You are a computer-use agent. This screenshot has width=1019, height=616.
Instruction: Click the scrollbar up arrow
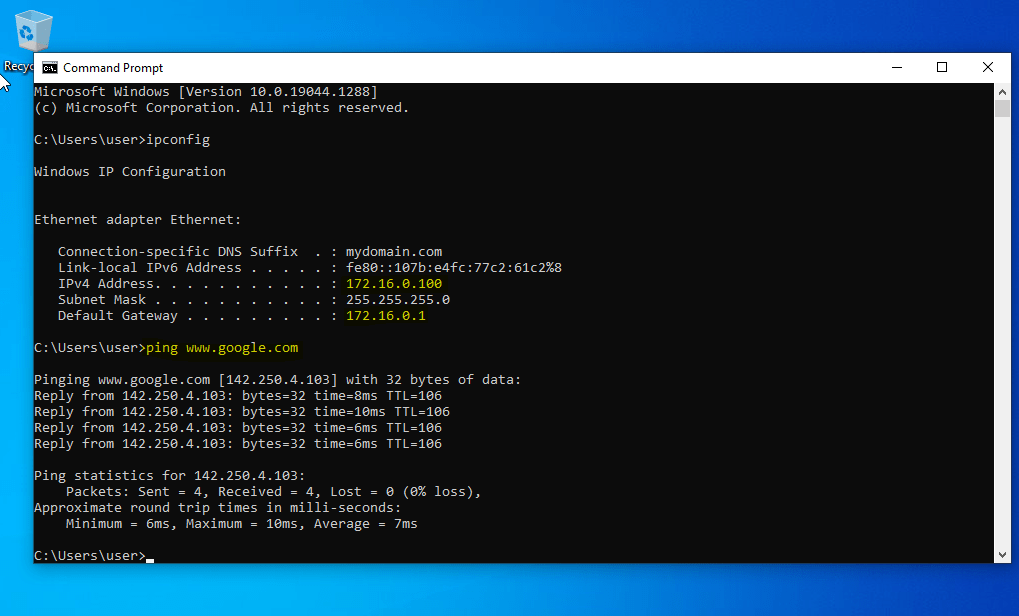click(x=1002, y=92)
